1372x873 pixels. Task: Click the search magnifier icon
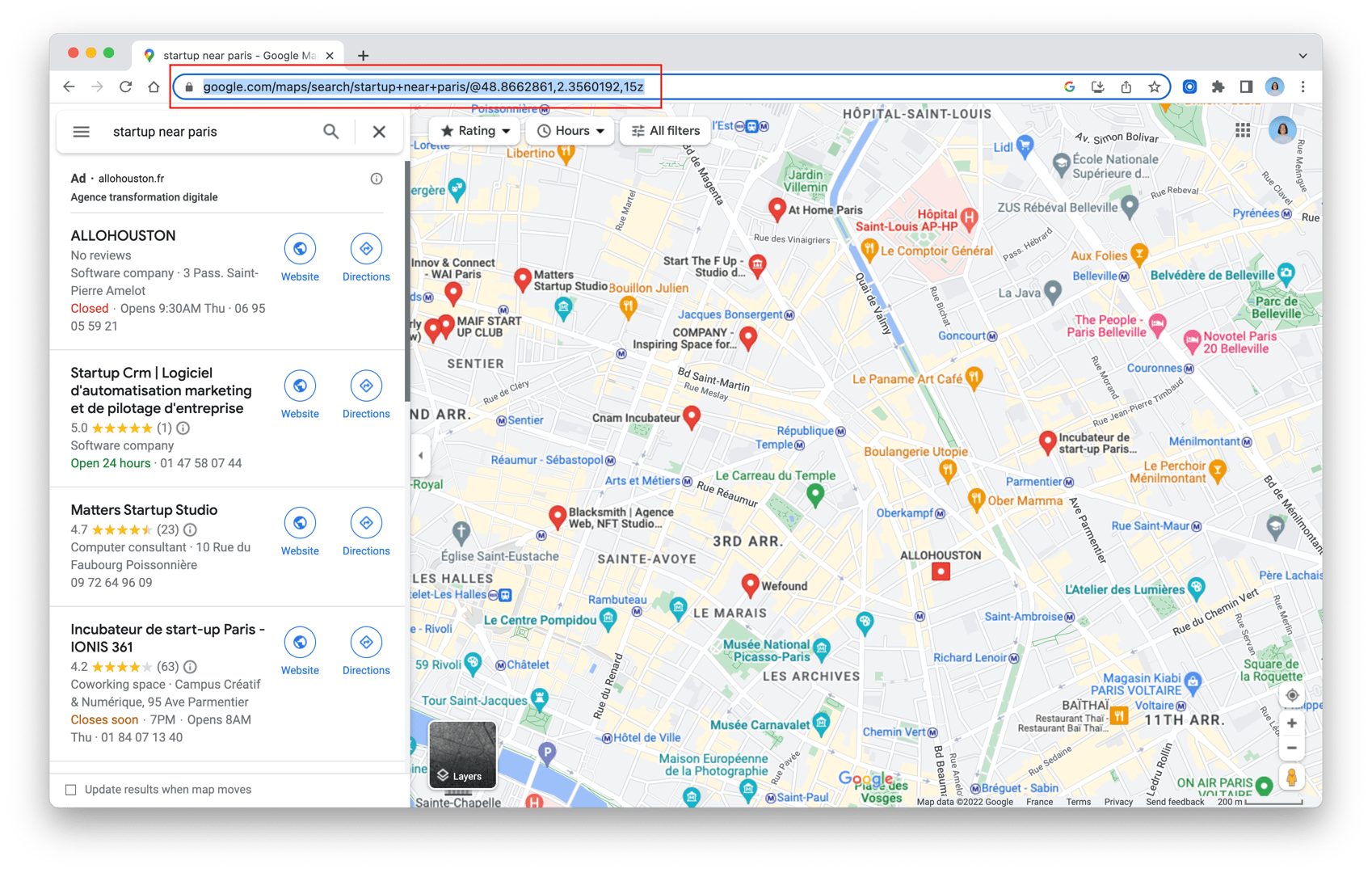click(331, 132)
